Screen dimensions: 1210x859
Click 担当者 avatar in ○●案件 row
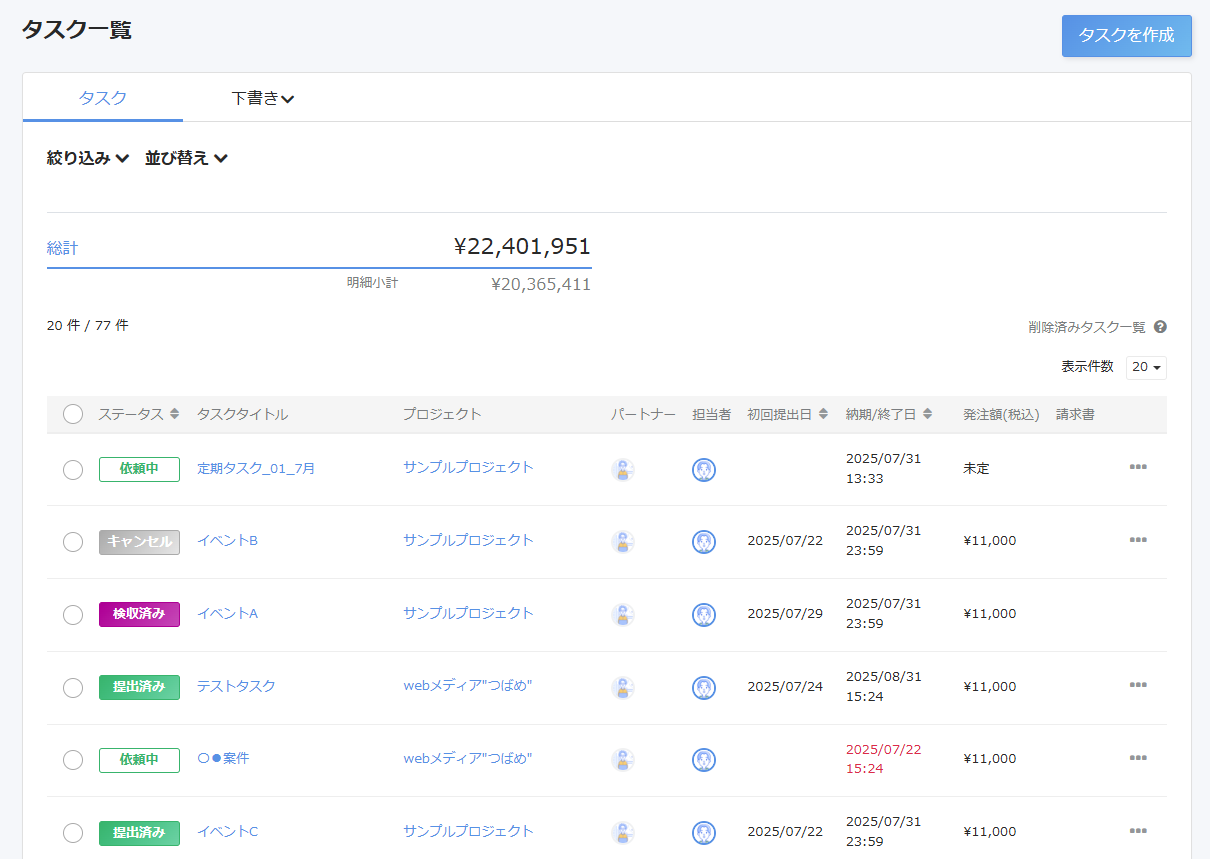coord(704,760)
